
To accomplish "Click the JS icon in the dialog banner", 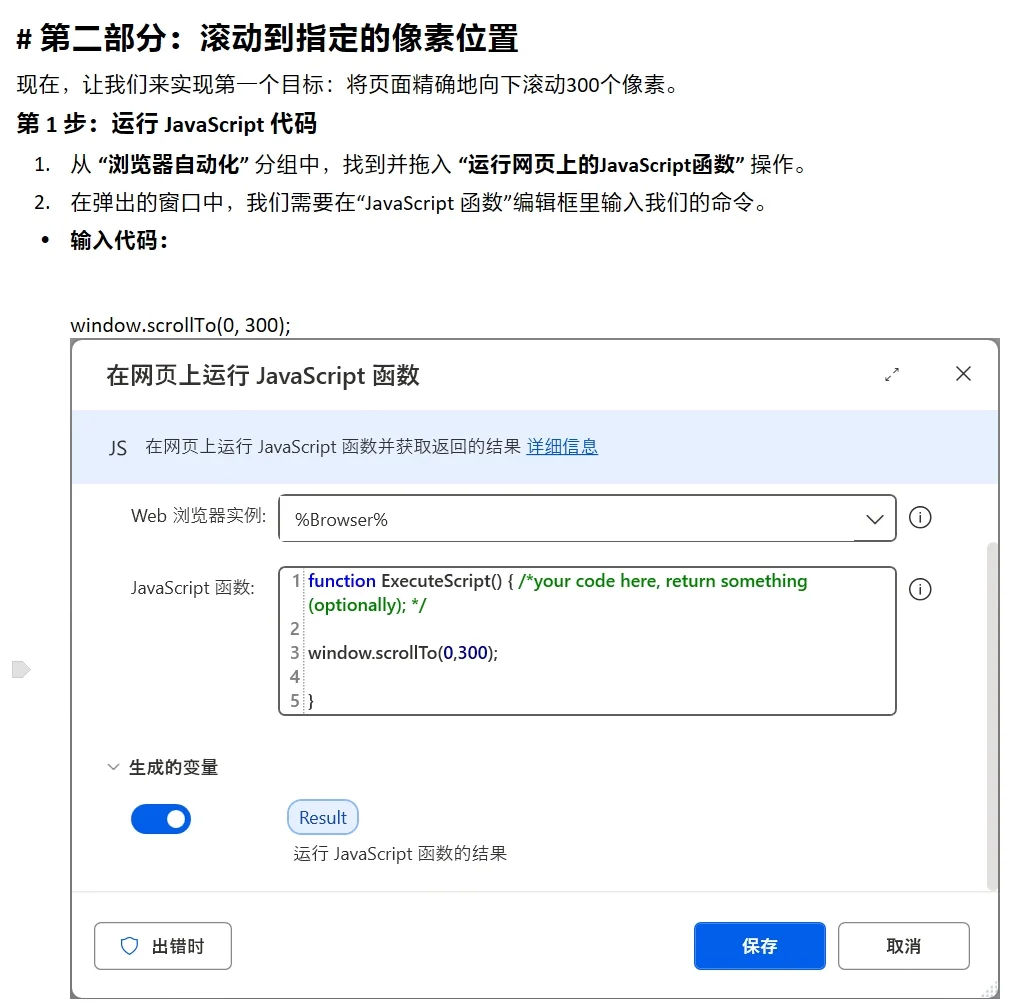I will coord(117,448).
